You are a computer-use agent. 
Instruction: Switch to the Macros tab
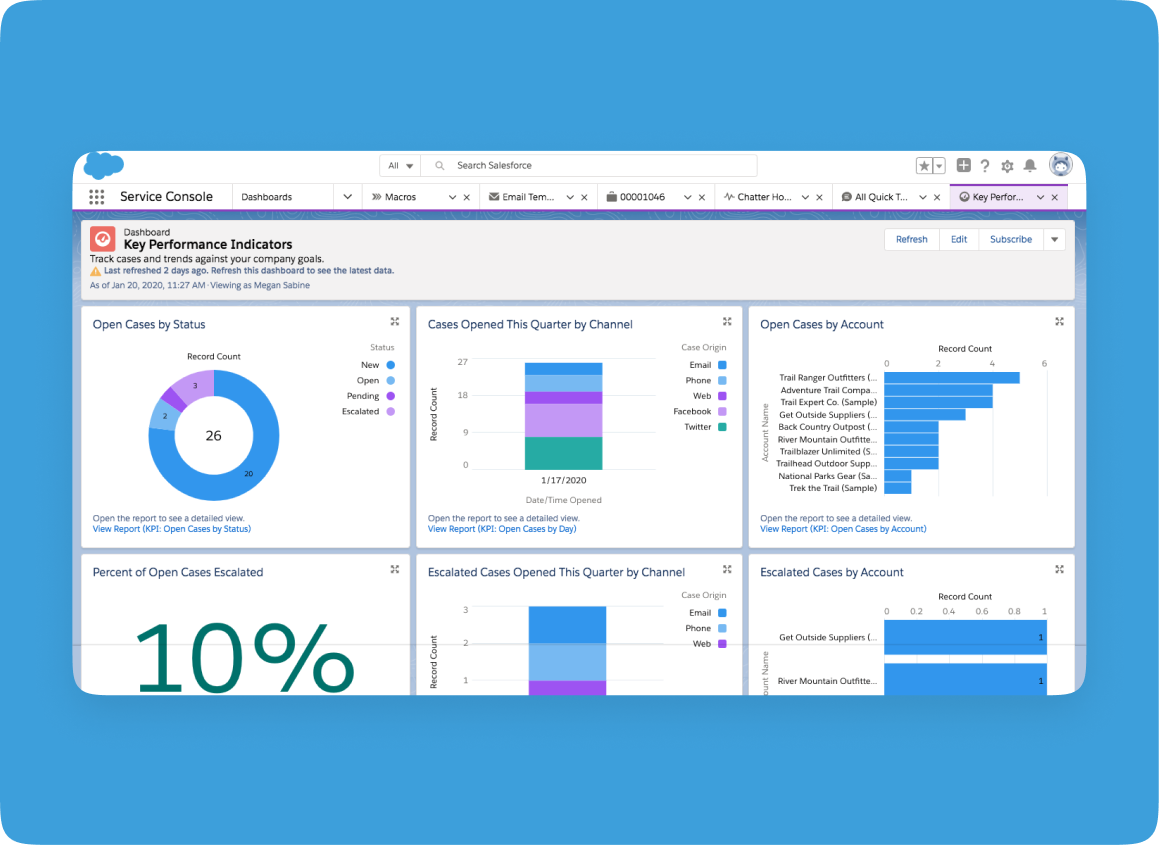pyautogui.click(x=400, y=197)
